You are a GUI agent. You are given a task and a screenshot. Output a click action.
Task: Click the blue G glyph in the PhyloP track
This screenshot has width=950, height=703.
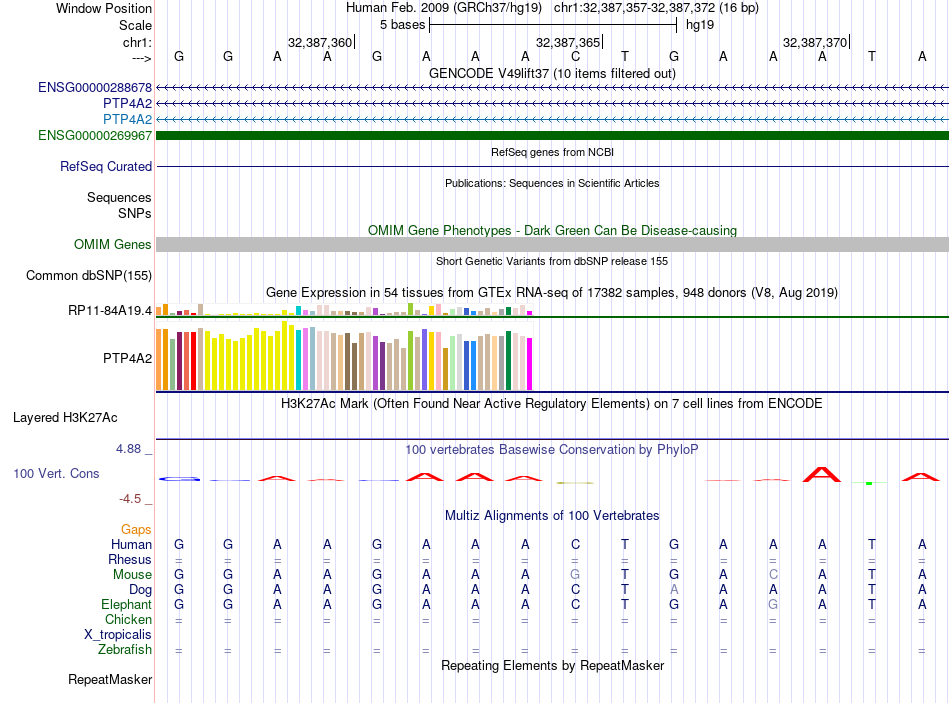click(179, 479)
